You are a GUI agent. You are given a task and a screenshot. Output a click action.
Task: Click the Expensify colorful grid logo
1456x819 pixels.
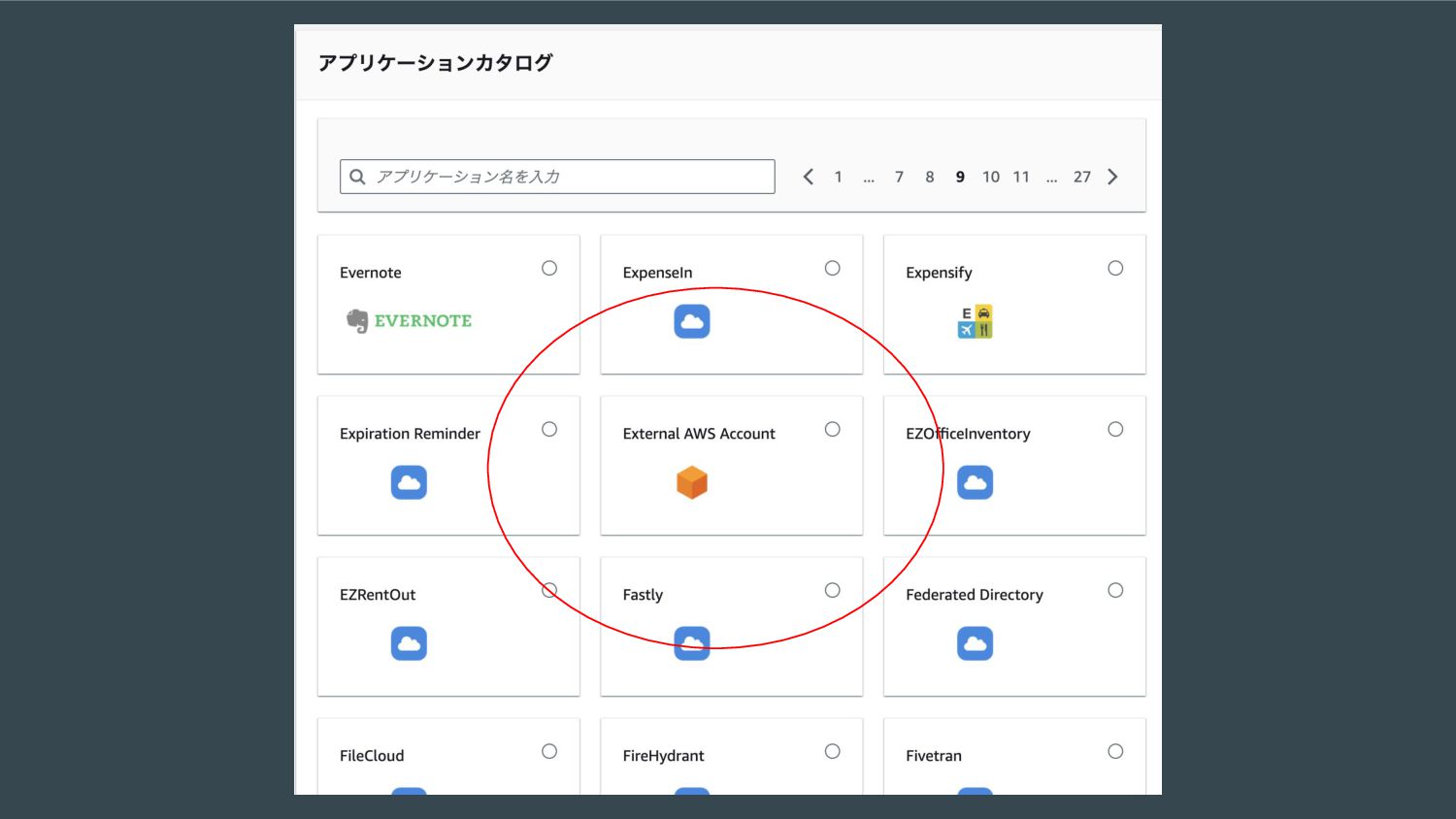(x=975, y=321)
